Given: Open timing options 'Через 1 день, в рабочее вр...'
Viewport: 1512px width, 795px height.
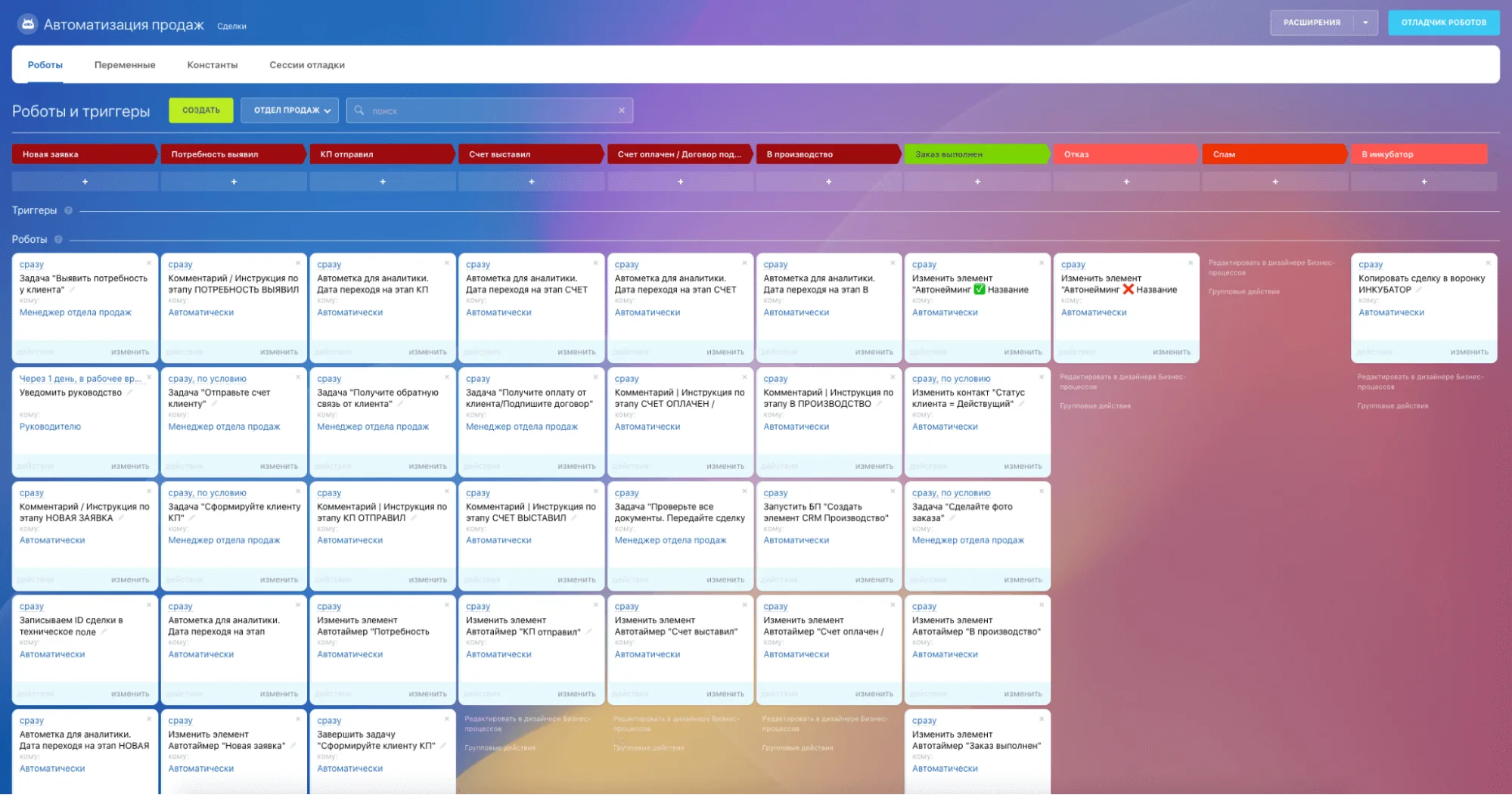Looking at the screenshot, I should click(80, 379).
